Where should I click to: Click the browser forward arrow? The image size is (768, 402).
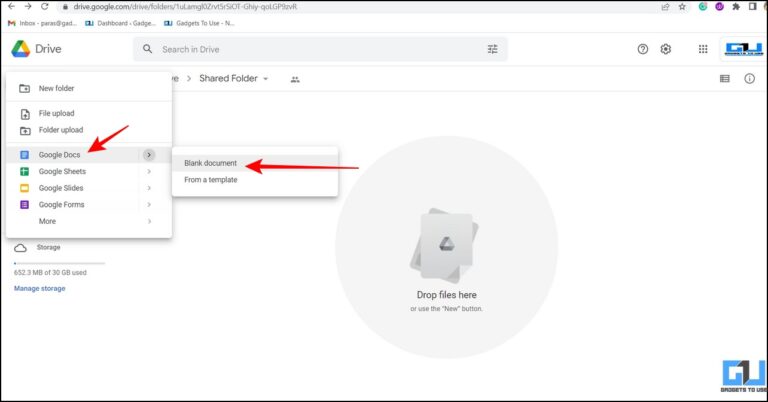(28, 6)
